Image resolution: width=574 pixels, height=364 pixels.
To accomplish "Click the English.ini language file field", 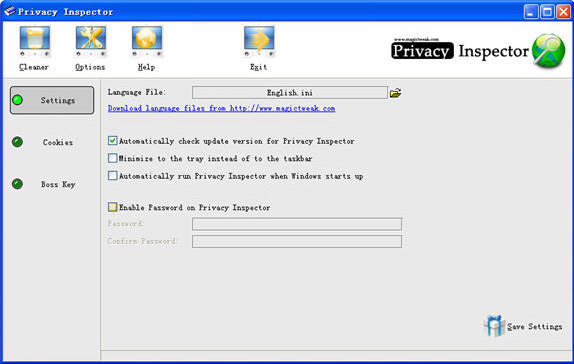I will pyautogui.click(x=290, y=93).
